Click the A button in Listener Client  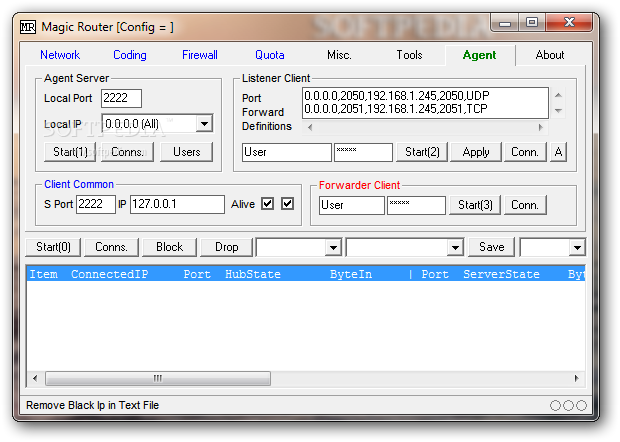click(x=558, y=152)
